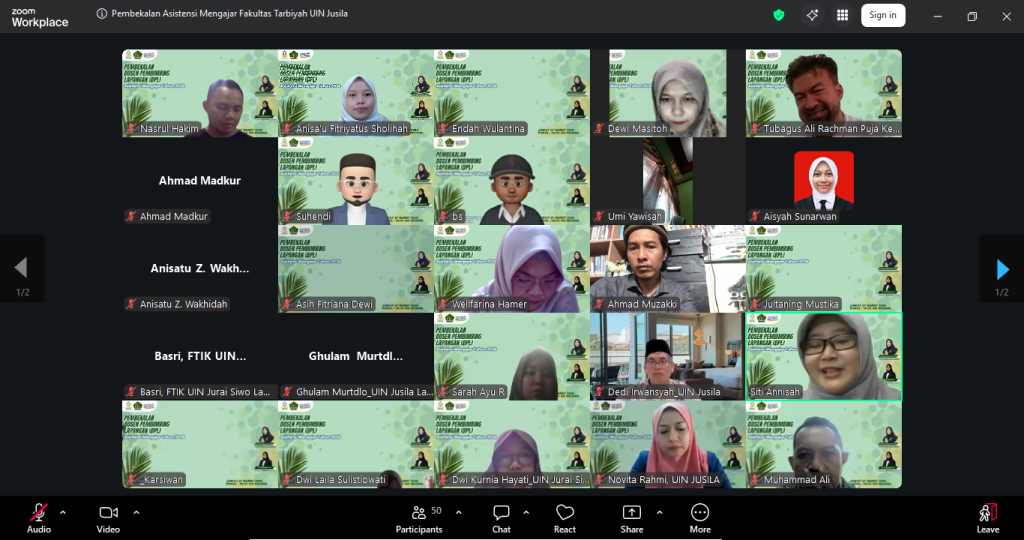This screenshot has height=540, width=1024.
Task: Expand the arrow next to Participants
Action: (459, 512)
